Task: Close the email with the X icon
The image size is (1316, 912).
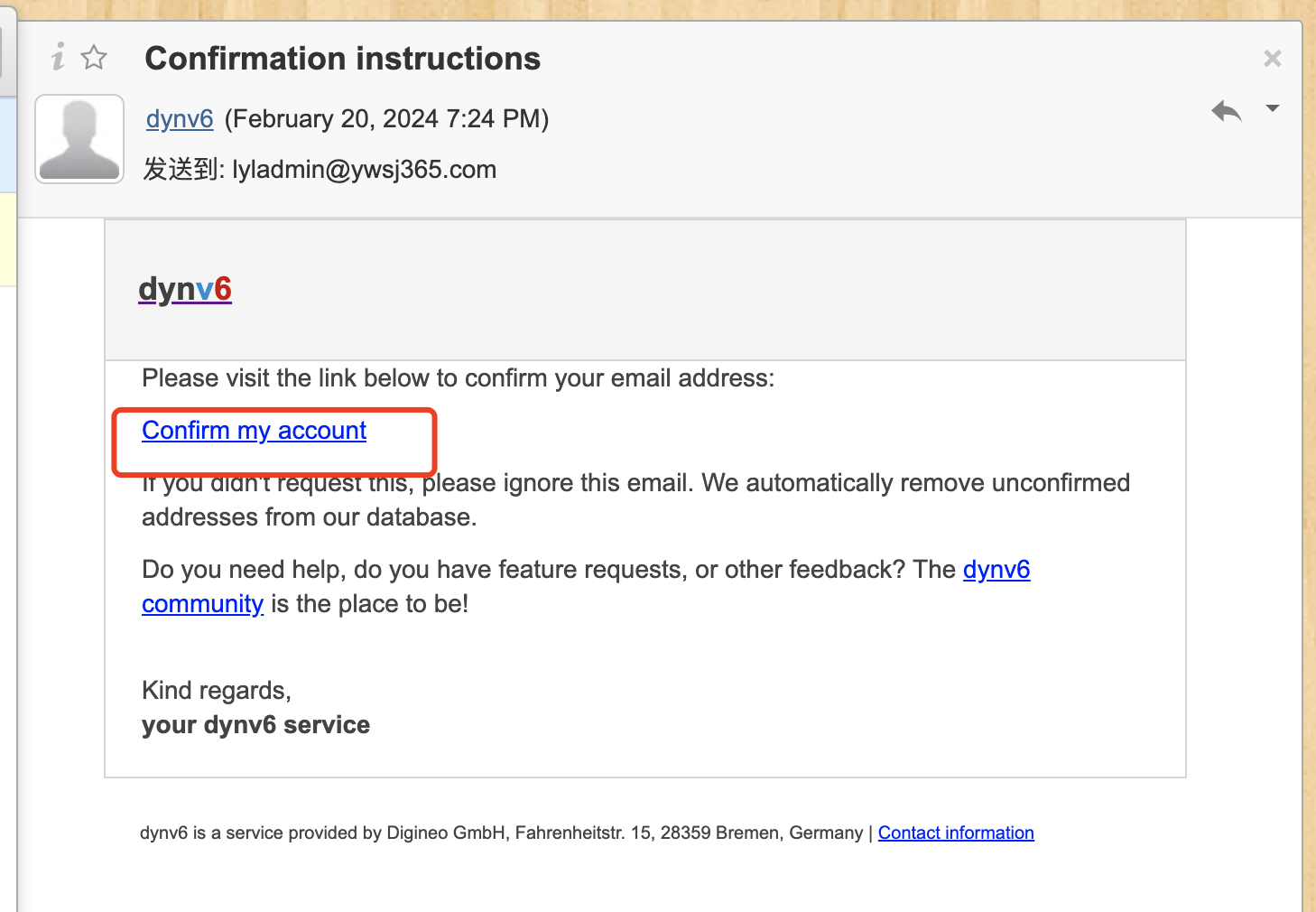Action: point(1273,59)
